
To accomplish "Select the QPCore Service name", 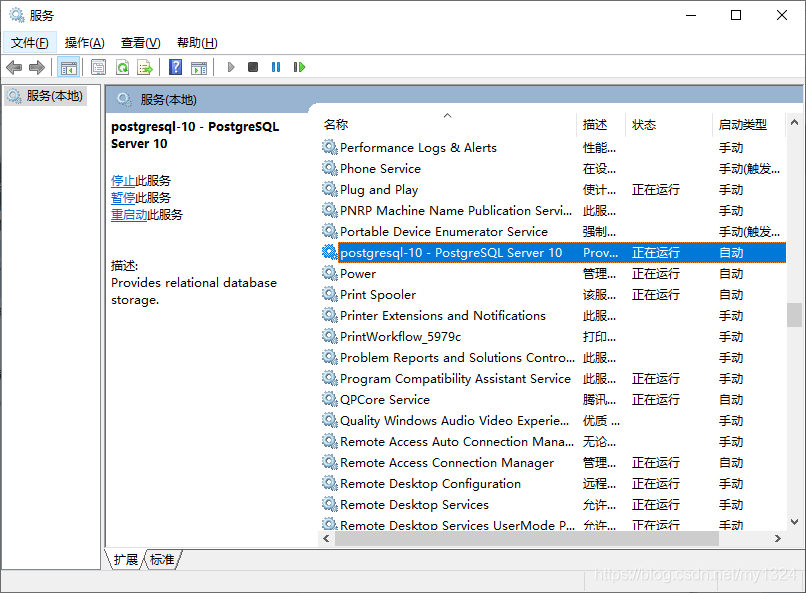I will point(385,400).
